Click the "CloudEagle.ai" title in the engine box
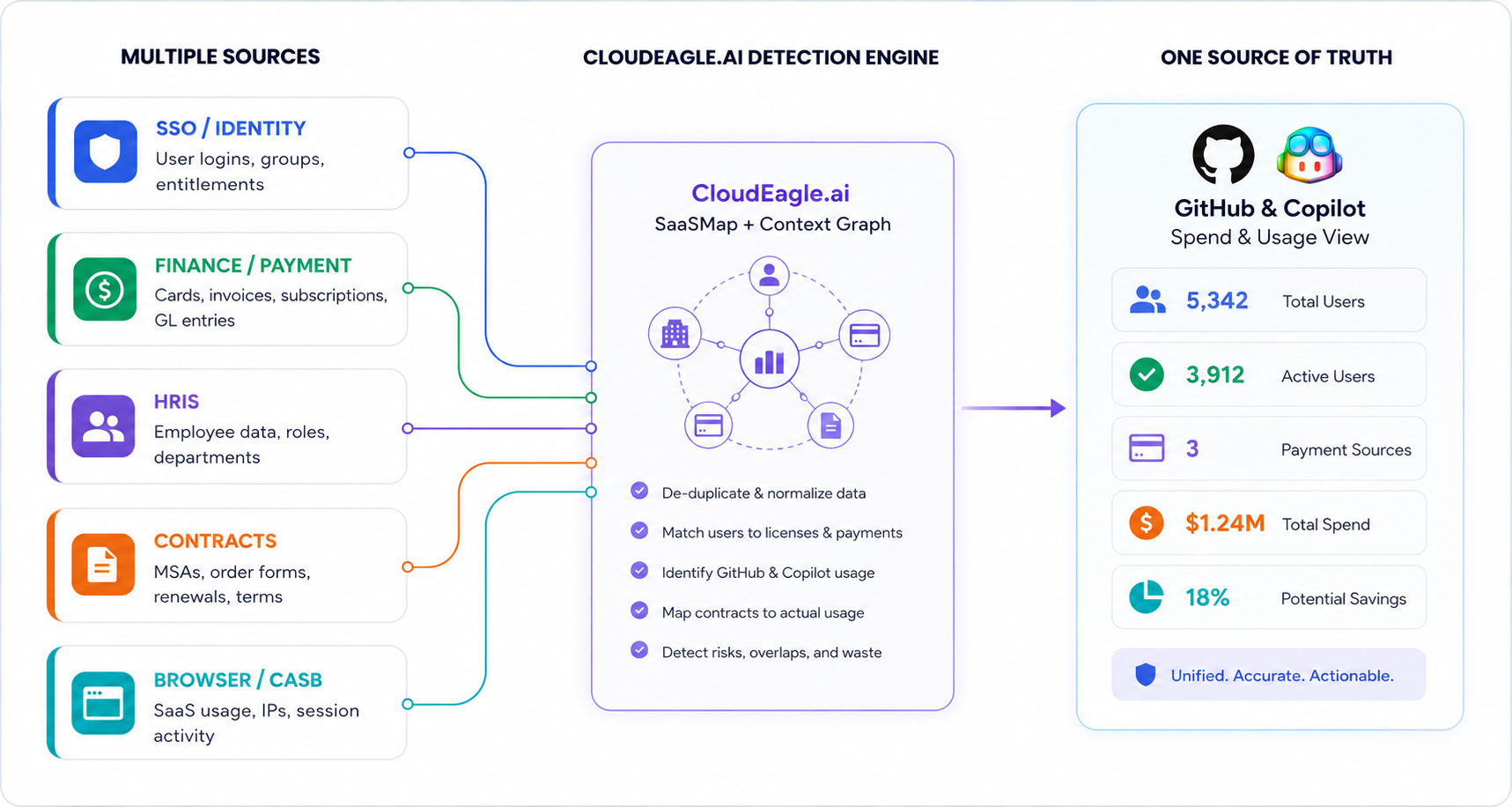The image size is (1512, 807). [771, 194]
